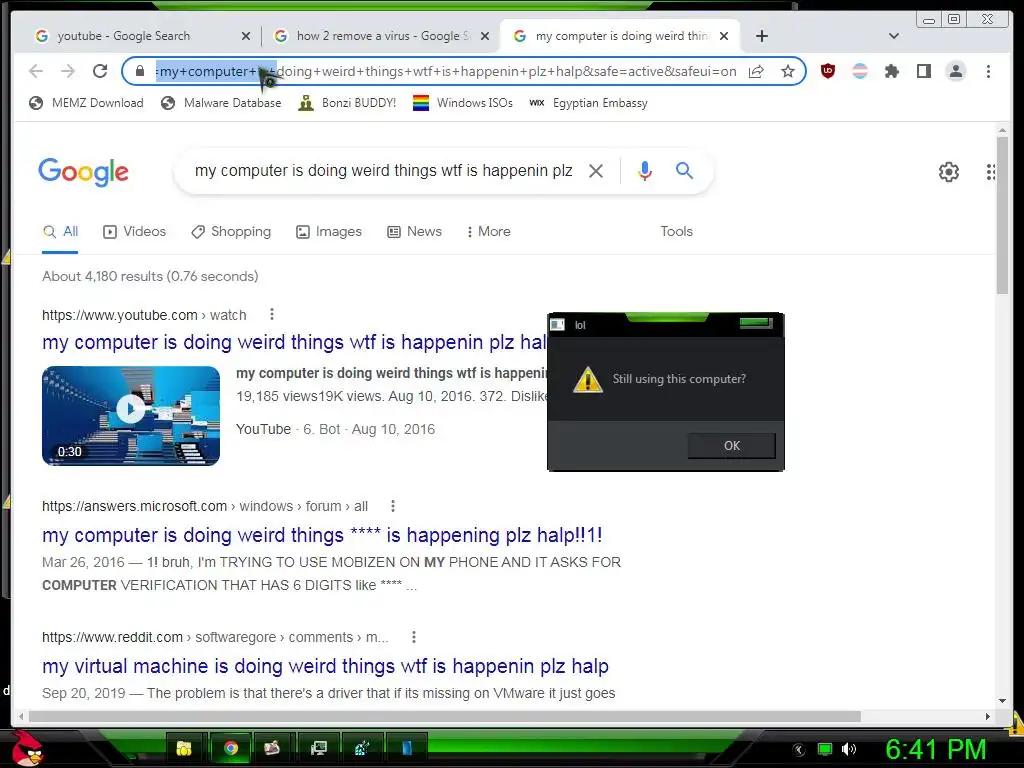The image size is (1024, 768).
Task: Close the 'lol' dialog via green button
Action: 756,323
